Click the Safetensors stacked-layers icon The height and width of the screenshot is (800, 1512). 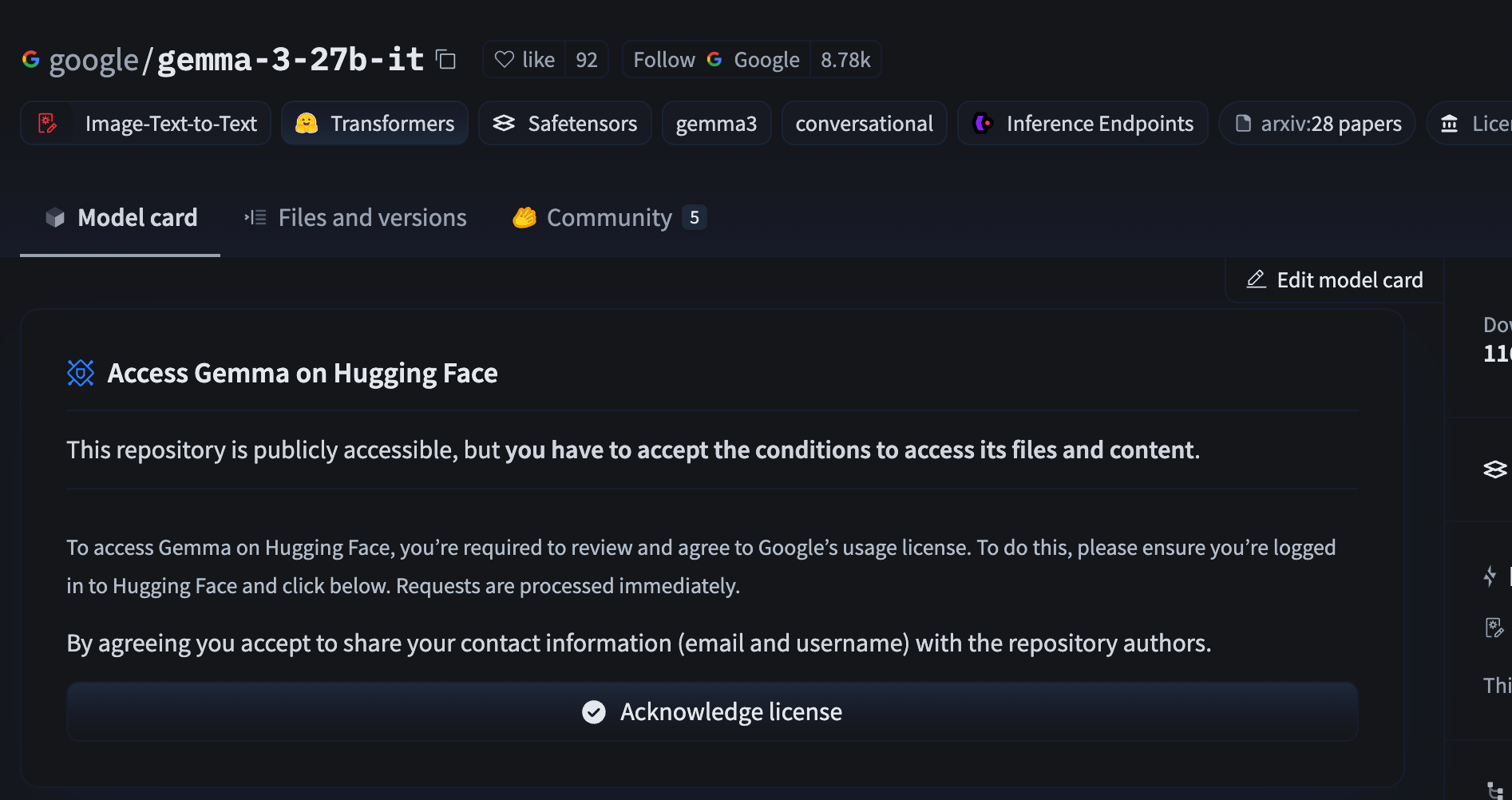[504, 123]
